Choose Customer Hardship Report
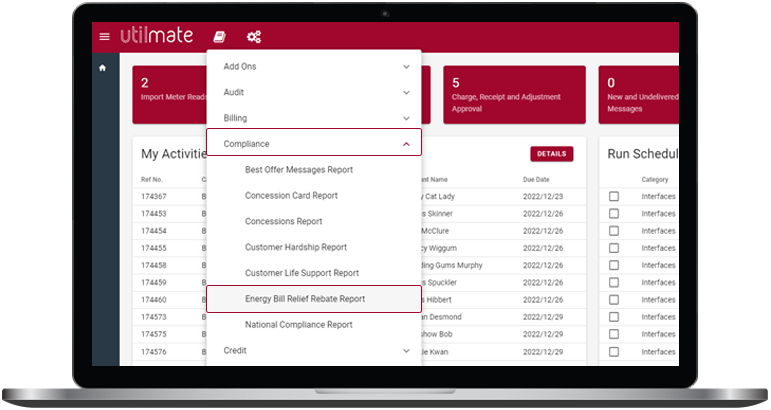This screenshot has width=771, height=410. [296, 247]
